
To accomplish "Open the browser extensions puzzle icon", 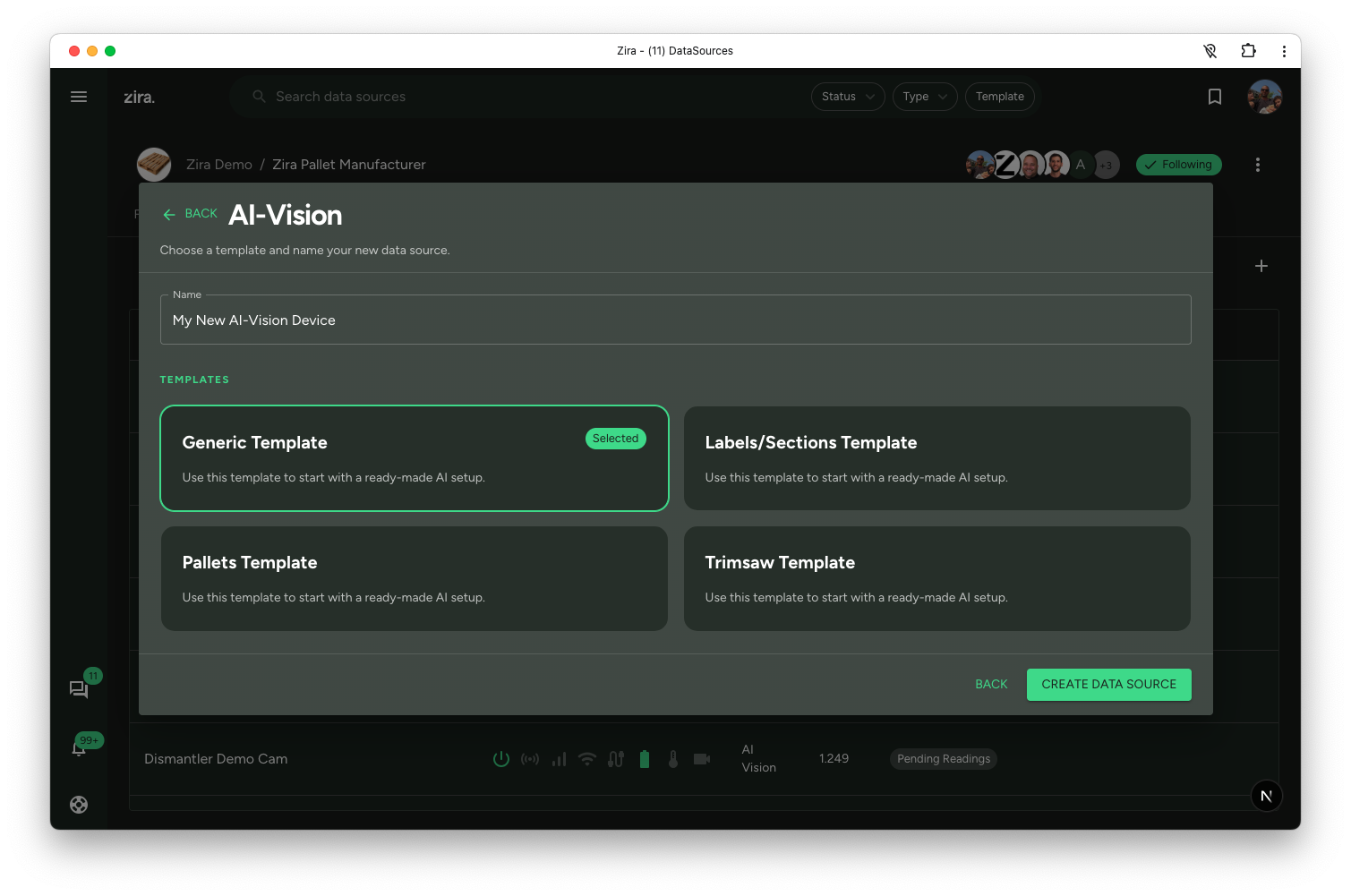I will point(1248,51).
